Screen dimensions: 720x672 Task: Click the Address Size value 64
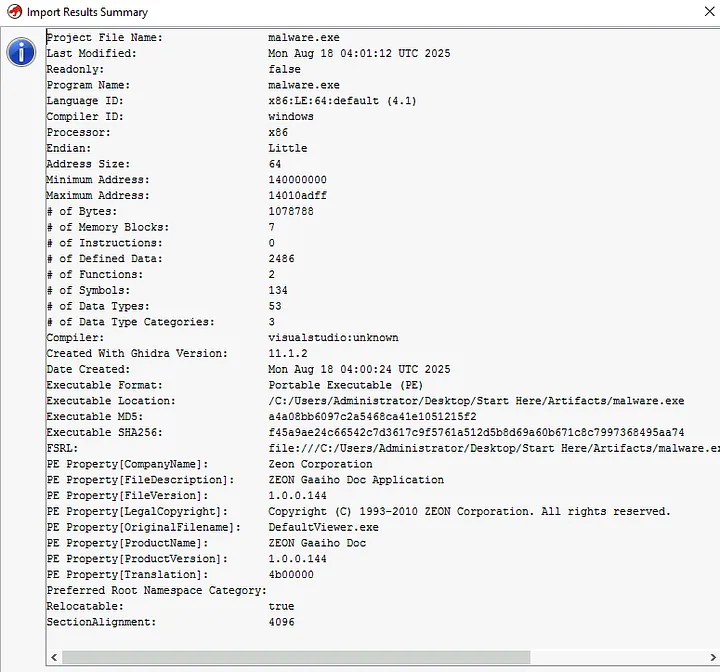[275, 164]
